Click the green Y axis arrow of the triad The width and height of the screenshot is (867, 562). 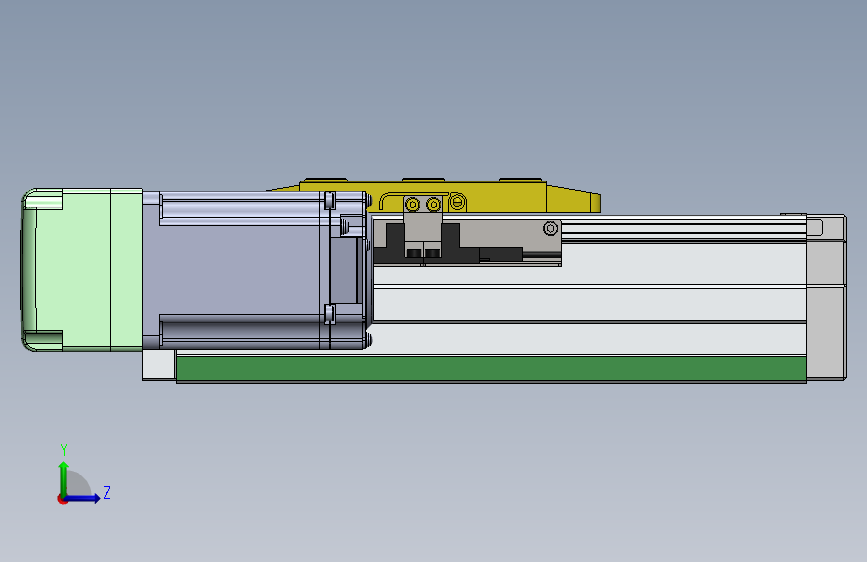click(64, 478)
